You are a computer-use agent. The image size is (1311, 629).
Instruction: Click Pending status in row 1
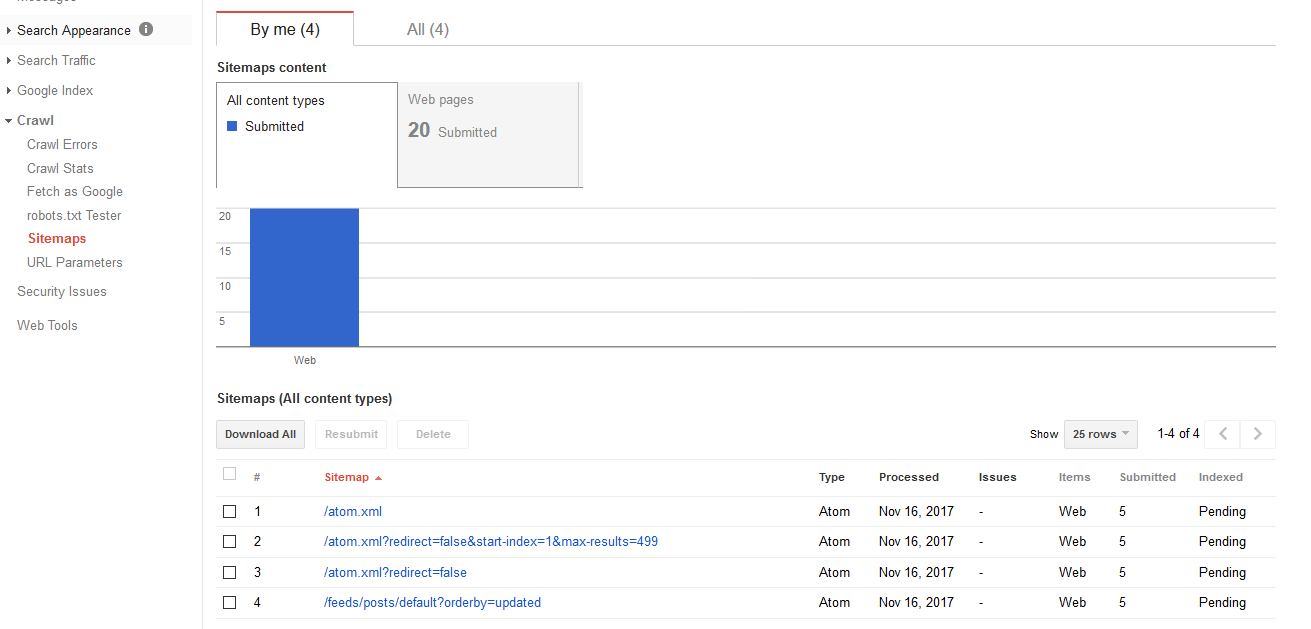click(x=1222, y=512)
